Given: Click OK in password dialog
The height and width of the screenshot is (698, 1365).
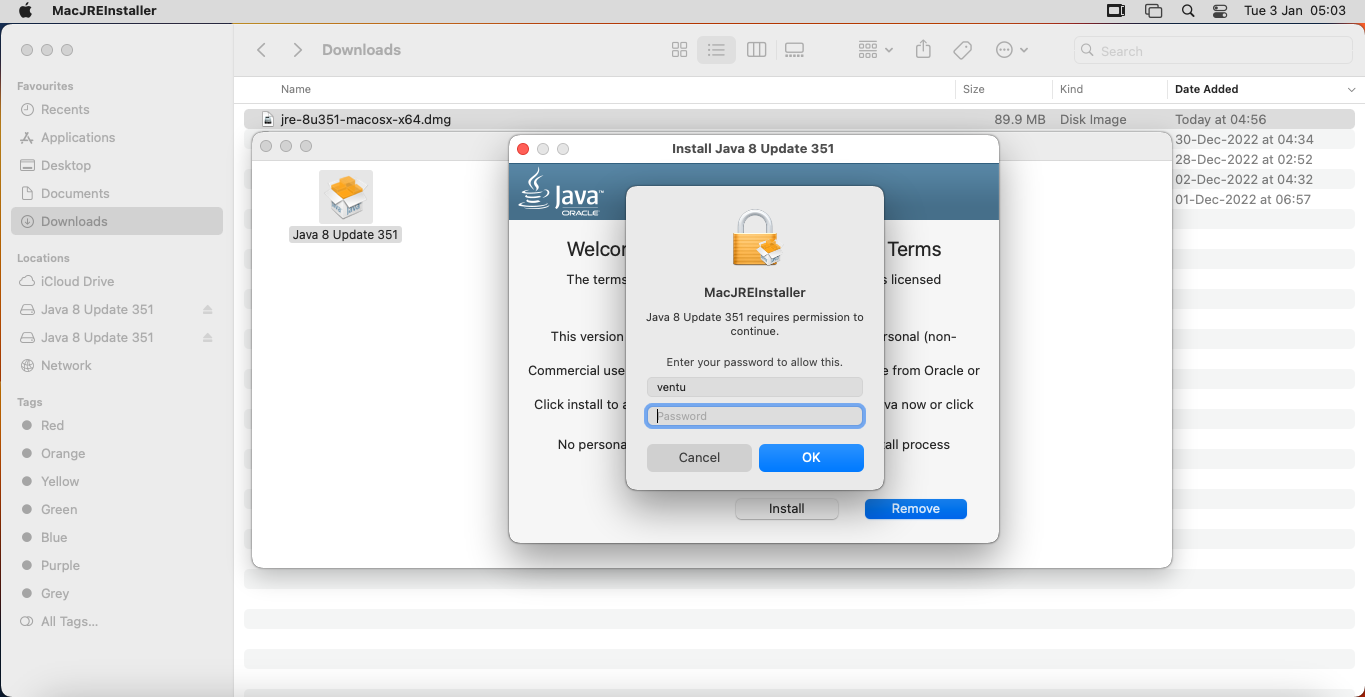Looking at the screenshot, I should coord(811,458).
